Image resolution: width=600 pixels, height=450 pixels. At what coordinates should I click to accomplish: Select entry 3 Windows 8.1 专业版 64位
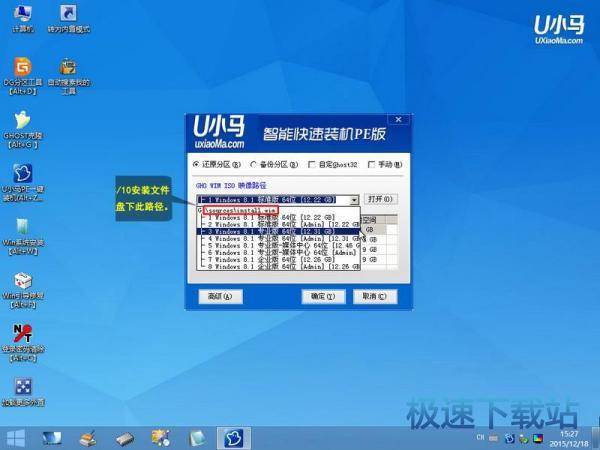point(278,232)
